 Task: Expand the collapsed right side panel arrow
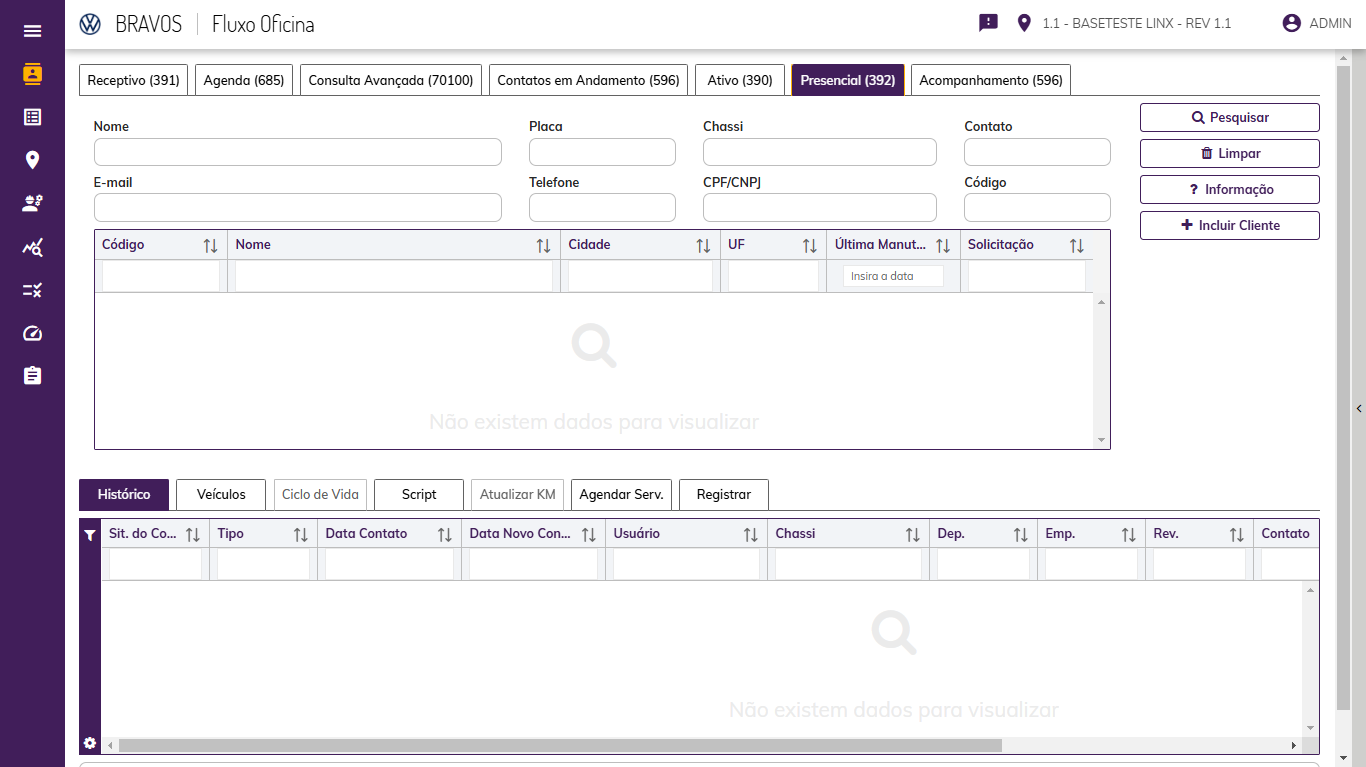coord(1359,408)
